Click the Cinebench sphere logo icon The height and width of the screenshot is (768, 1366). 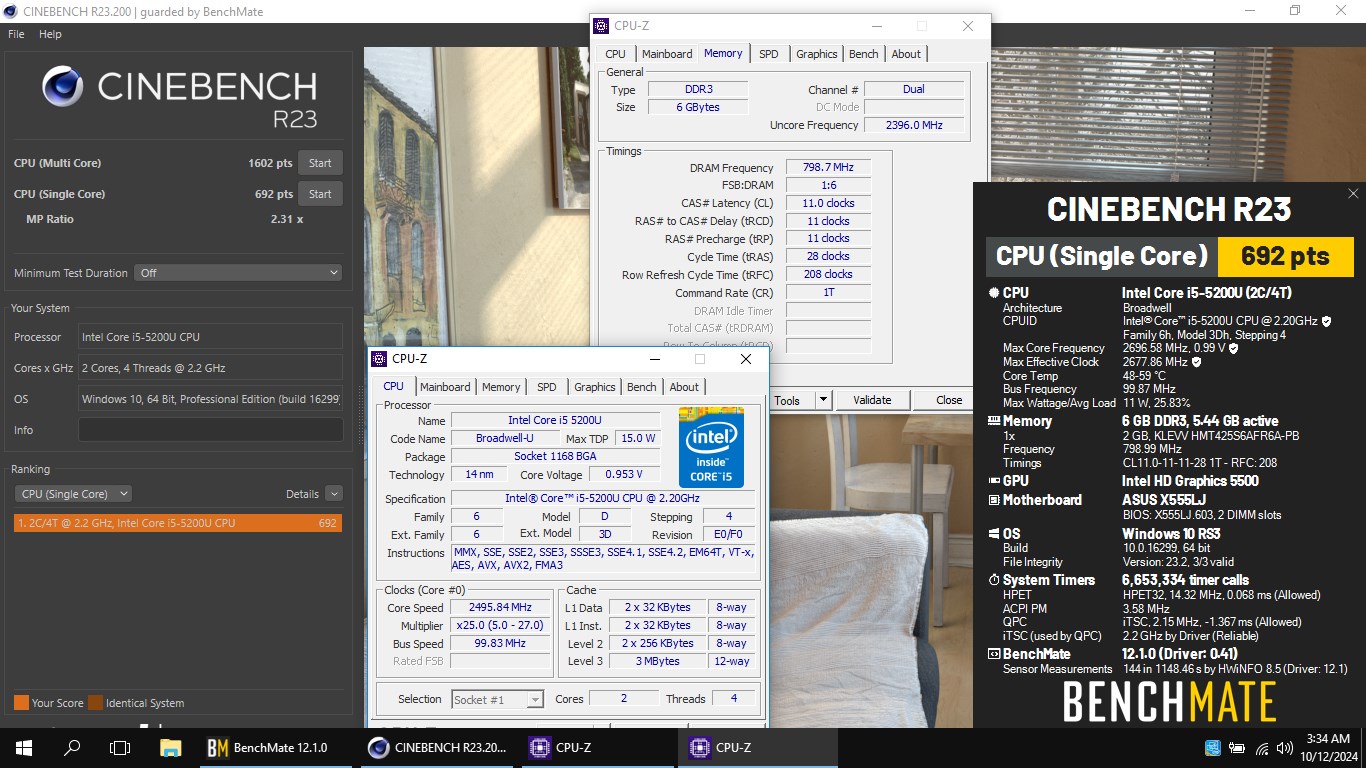click(x=62, y=87)
